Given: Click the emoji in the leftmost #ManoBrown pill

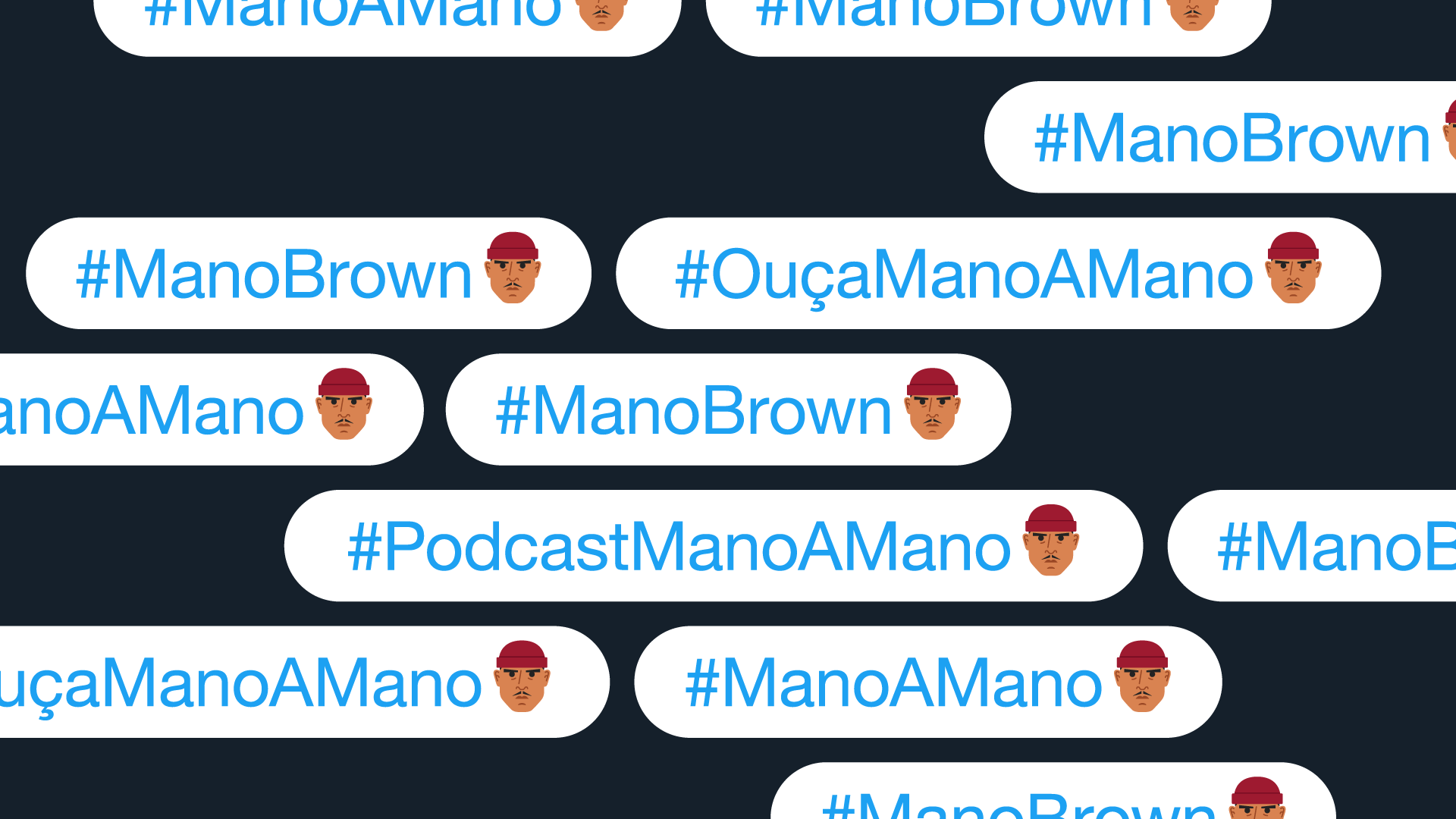Looking at the screenshot, I should 513,268.
